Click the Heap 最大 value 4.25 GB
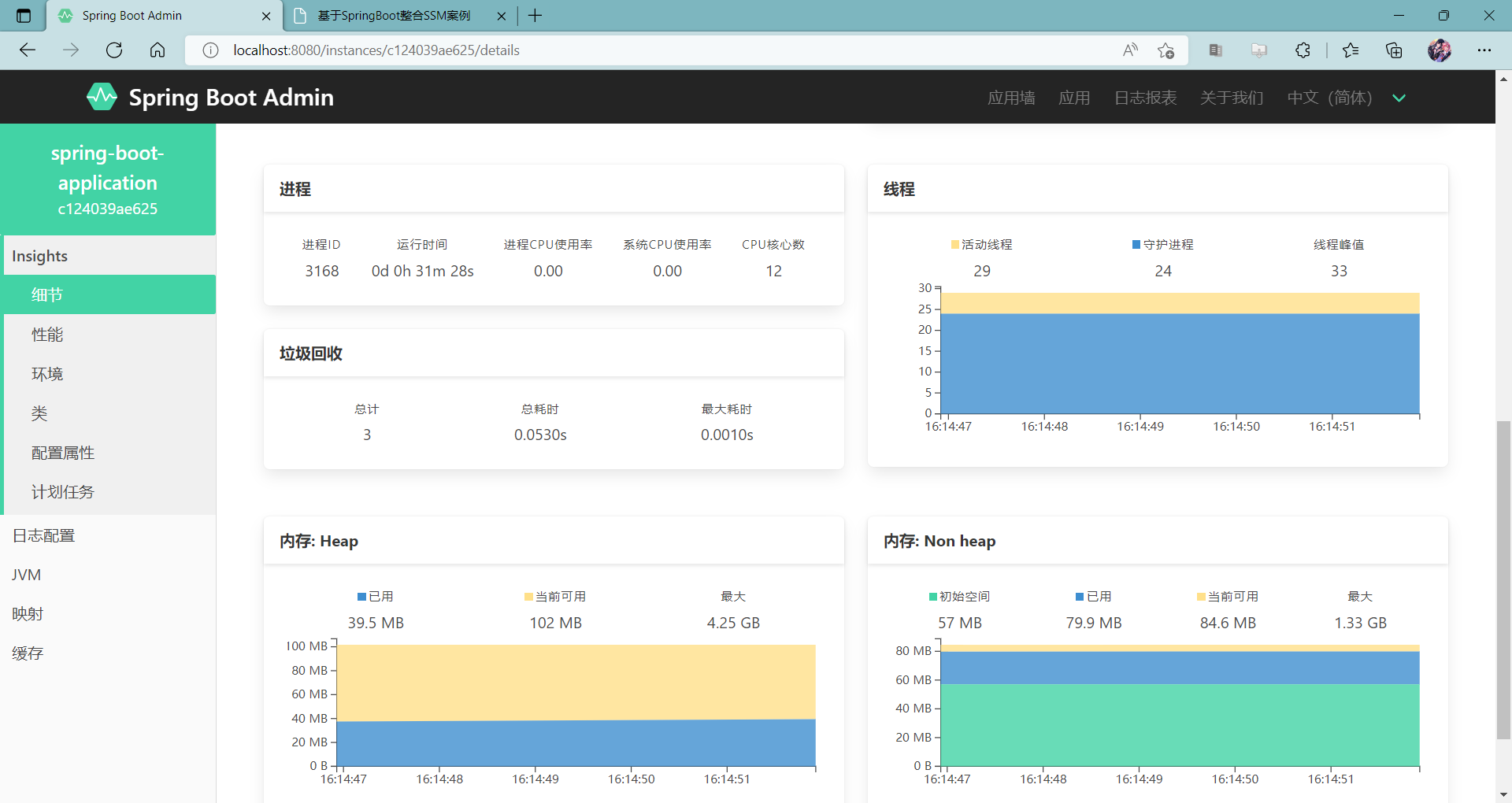 point(733,623)
